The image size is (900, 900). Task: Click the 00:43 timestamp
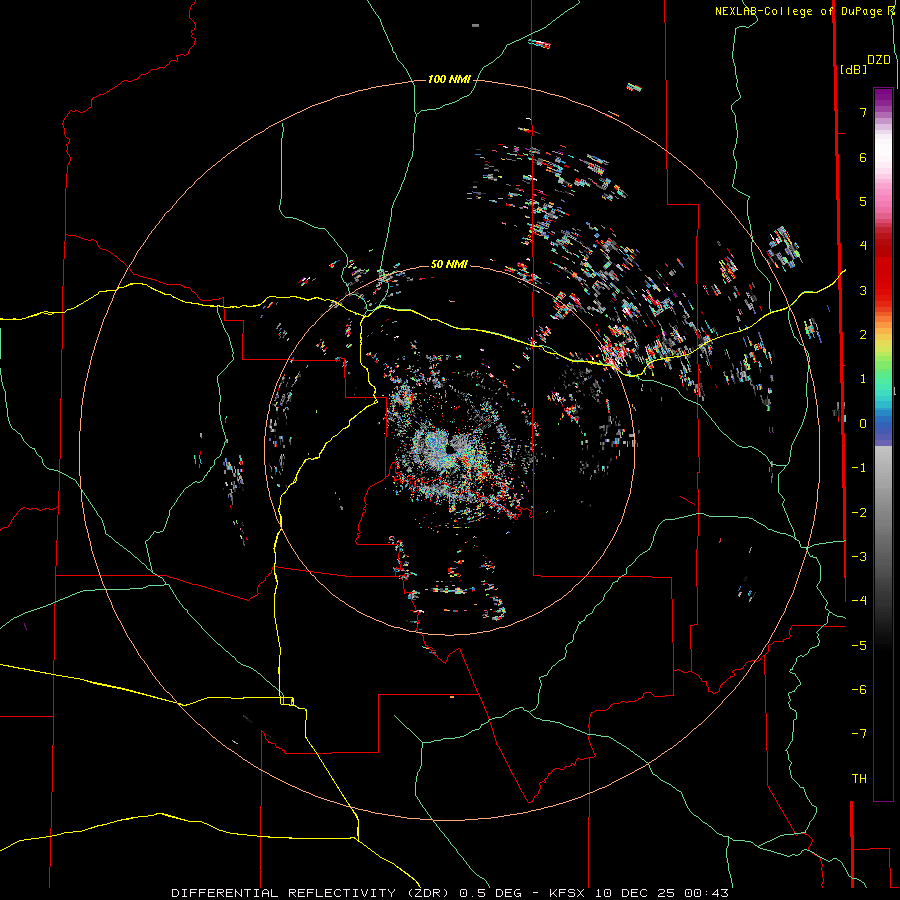click(708, 893)
